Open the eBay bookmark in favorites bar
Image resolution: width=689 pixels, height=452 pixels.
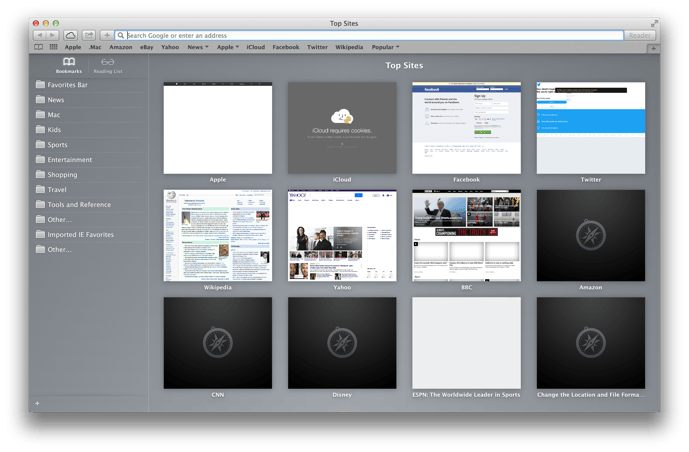click(147, 47)
